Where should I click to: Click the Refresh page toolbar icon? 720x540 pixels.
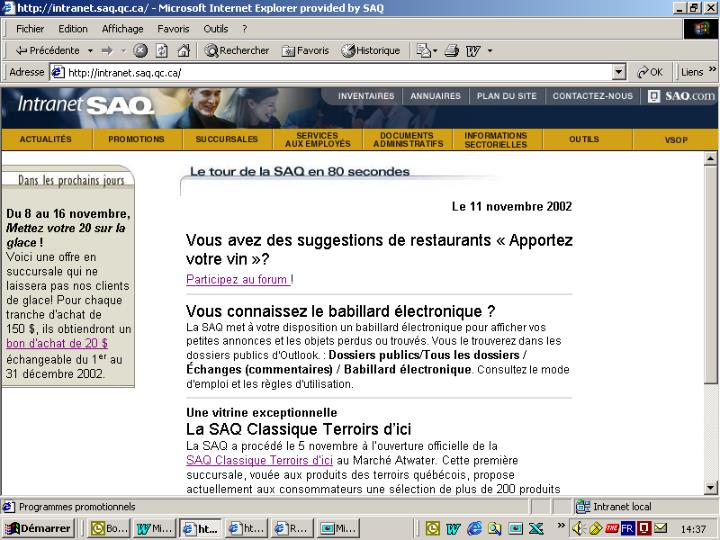tap(162, 51)
